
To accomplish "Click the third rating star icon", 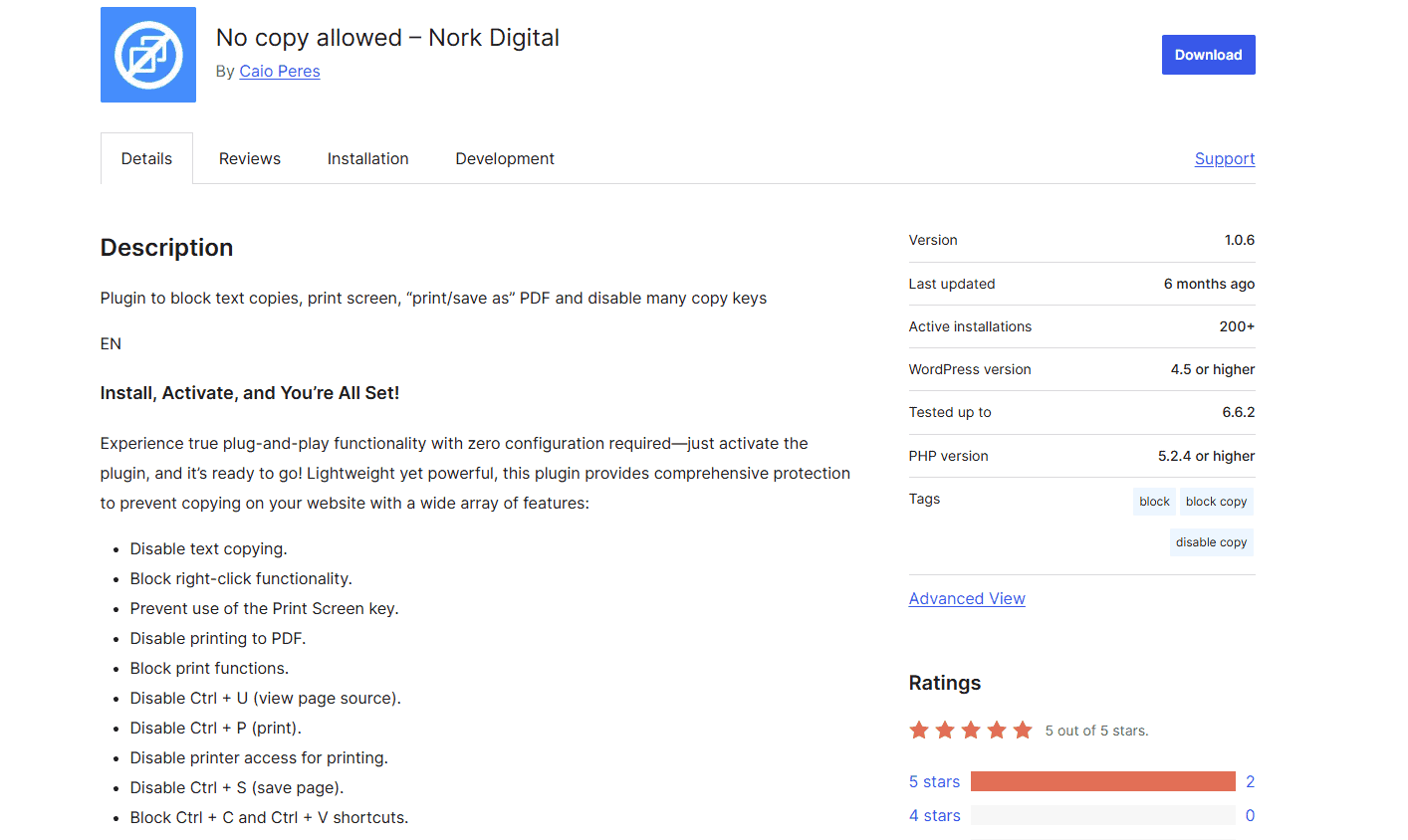I will point(971,731).
